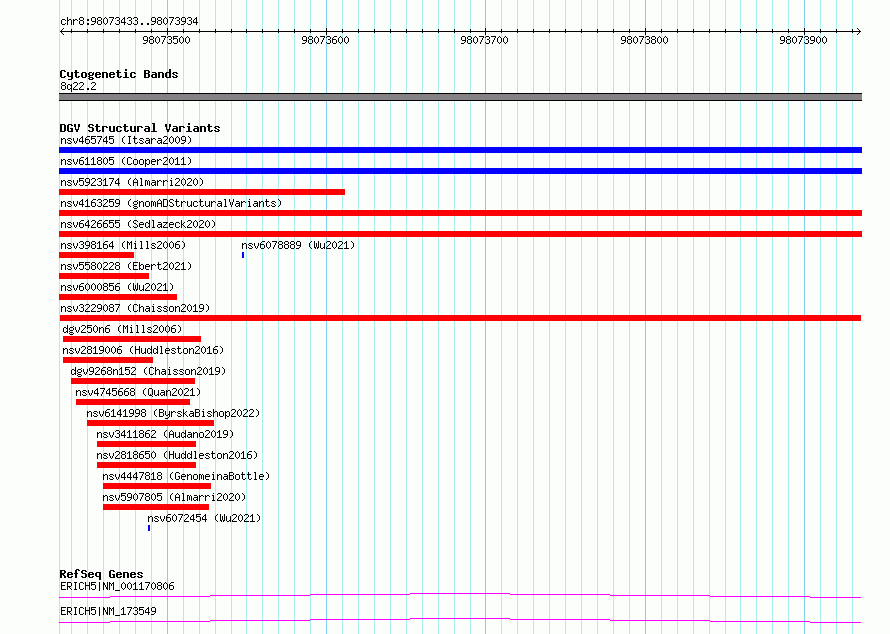Select the blue nsv465745 variant bar

point(460,150)
